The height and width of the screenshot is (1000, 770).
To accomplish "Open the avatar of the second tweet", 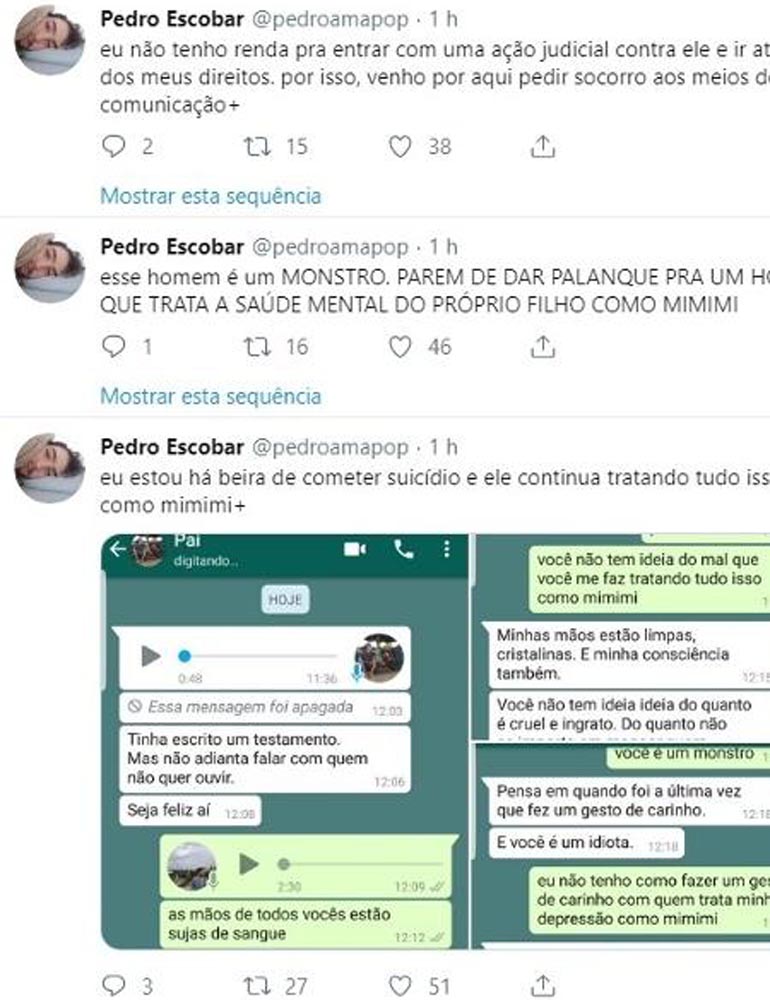I will (49, 267).
